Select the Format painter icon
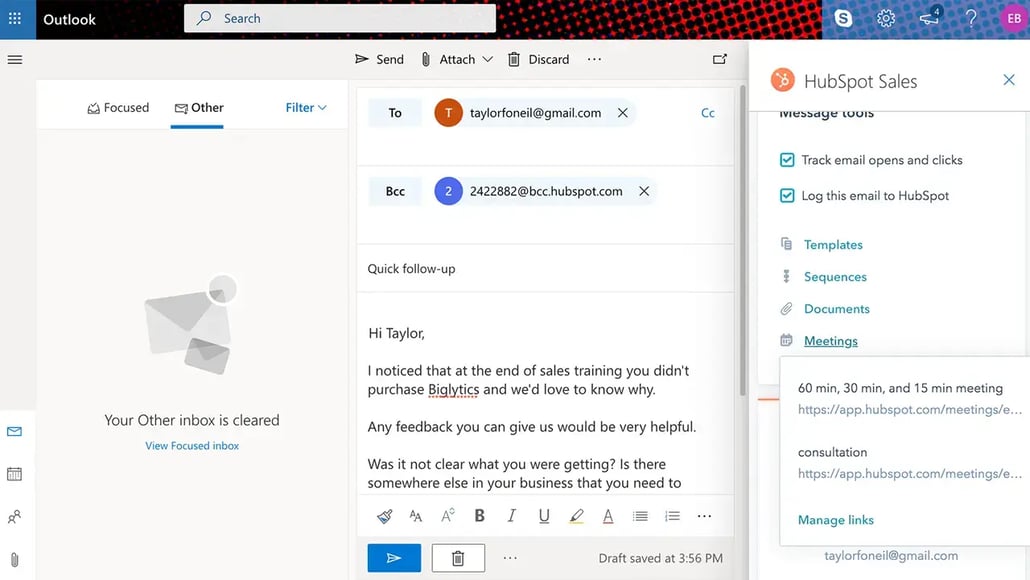1030x580 pixels. [x=384, y=516]
